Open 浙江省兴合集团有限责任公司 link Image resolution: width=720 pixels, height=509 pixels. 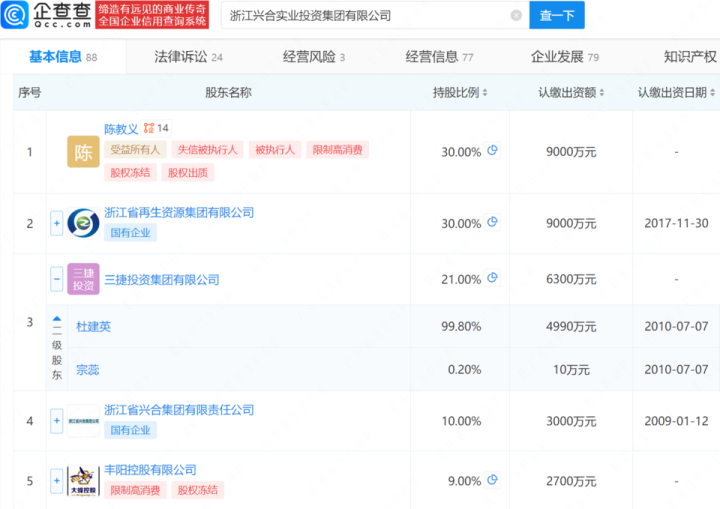(179, 410)
